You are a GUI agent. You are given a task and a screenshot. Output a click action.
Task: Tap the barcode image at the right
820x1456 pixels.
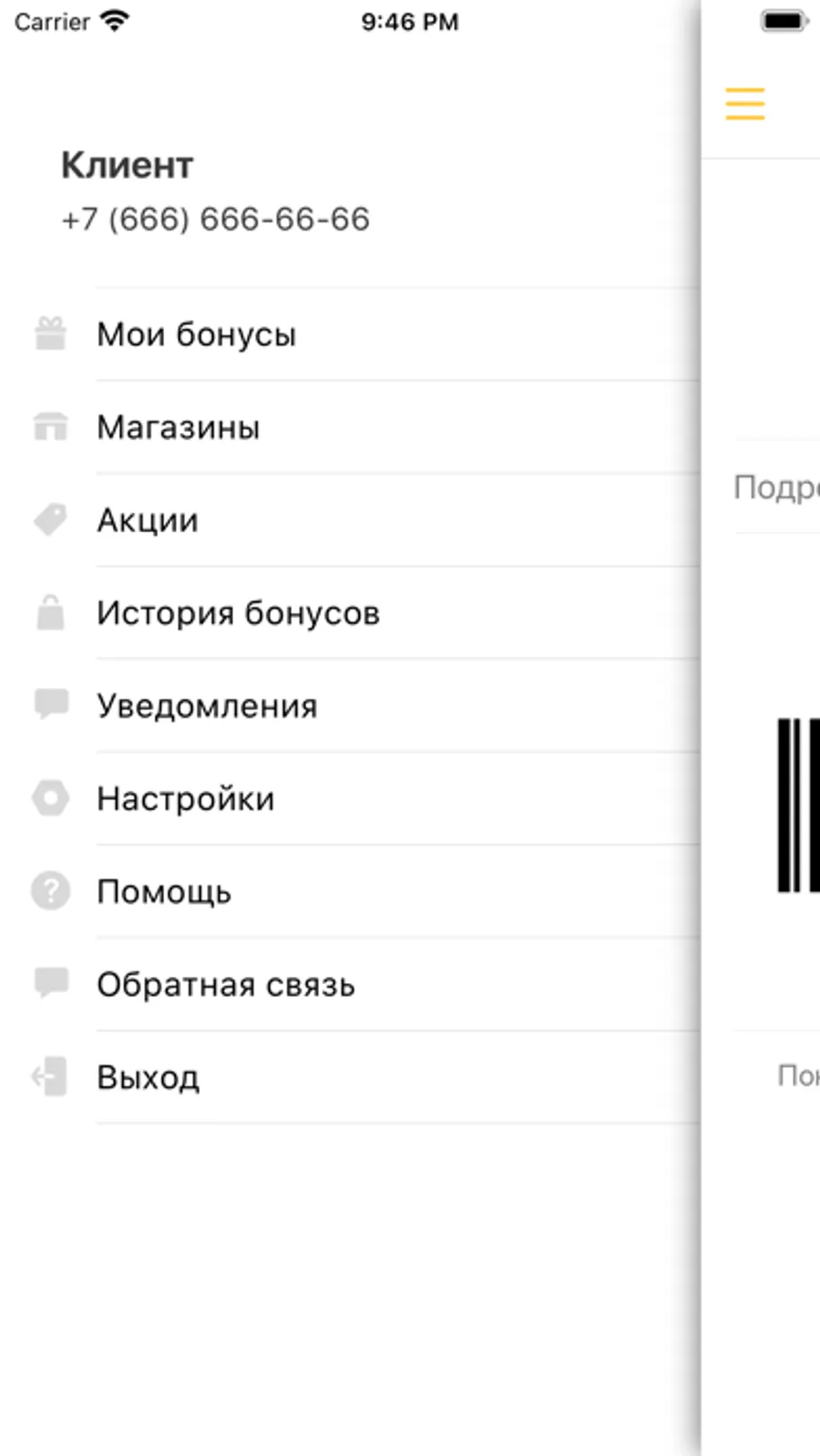pyautogui.click(x=798, y=805)
